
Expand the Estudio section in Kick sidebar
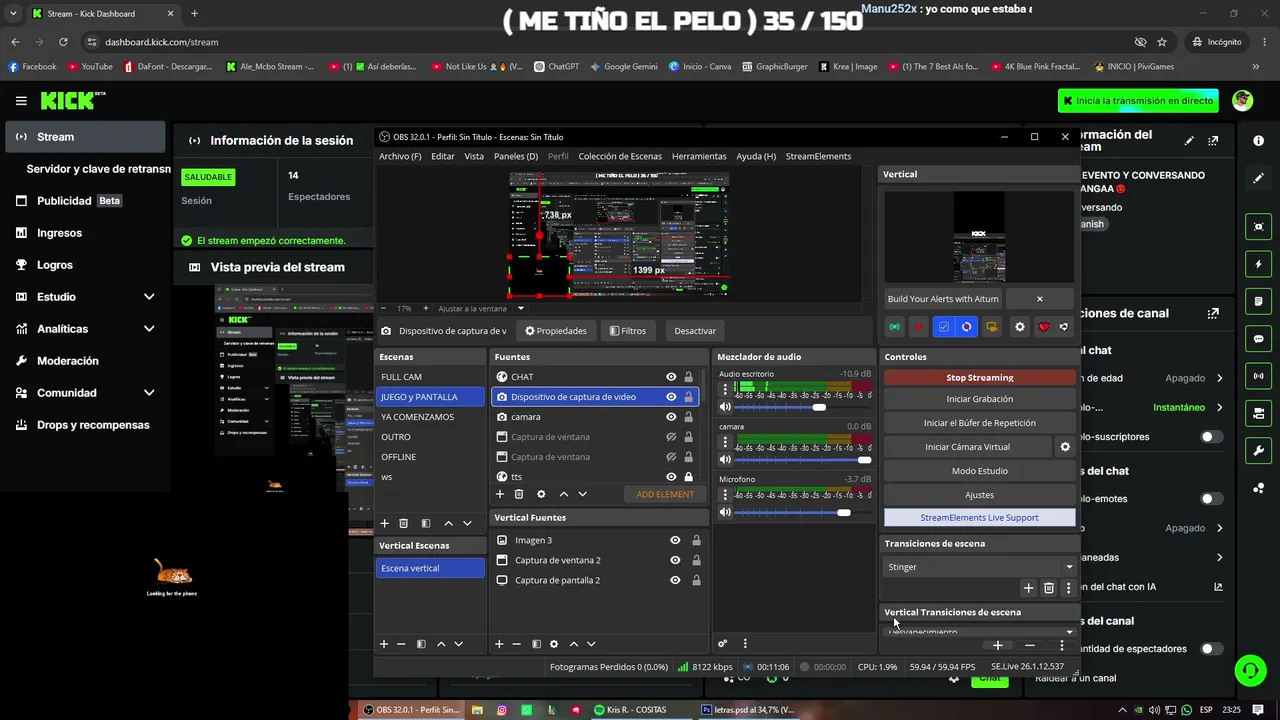click(149, 297)
